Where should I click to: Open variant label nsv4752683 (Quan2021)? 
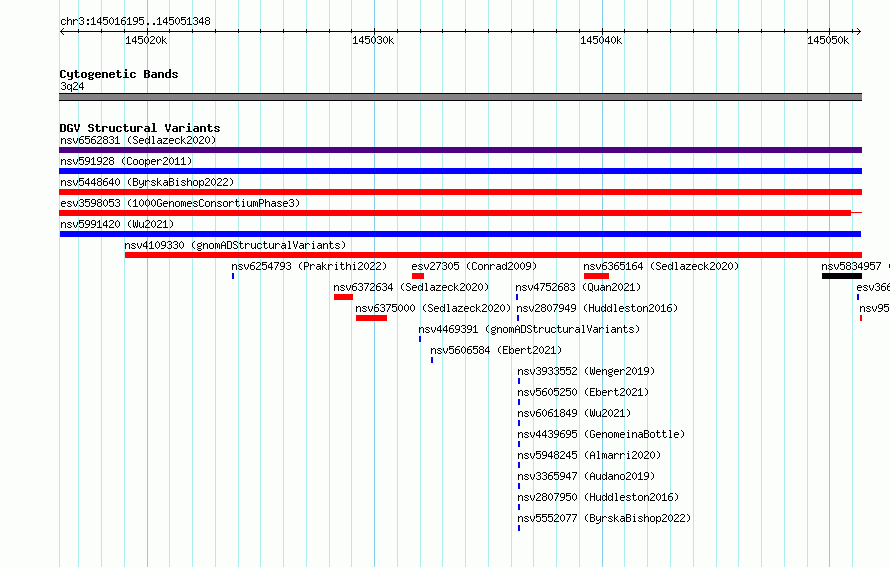click(578, 287)
